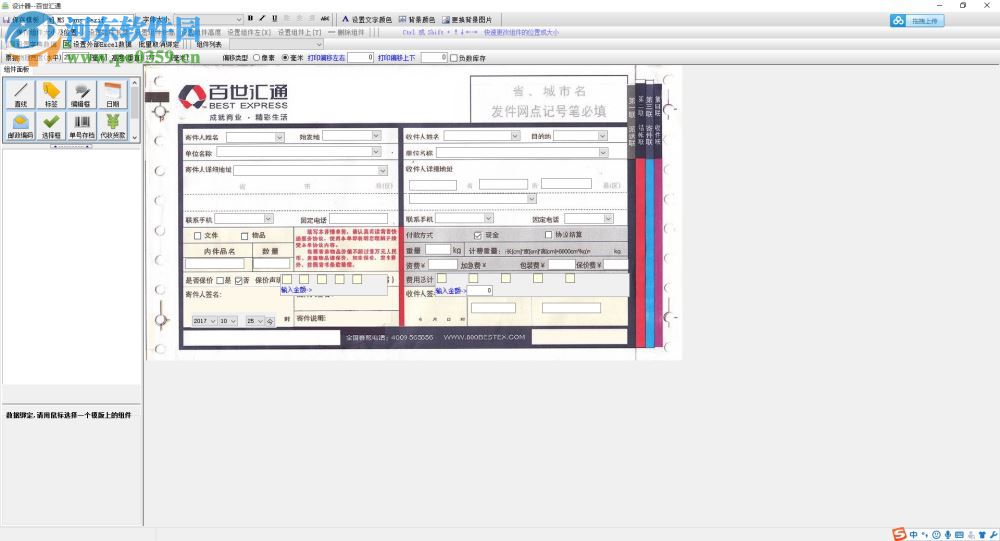Toggle italic text formatting

pyautogui.click(x=262, y=19)
